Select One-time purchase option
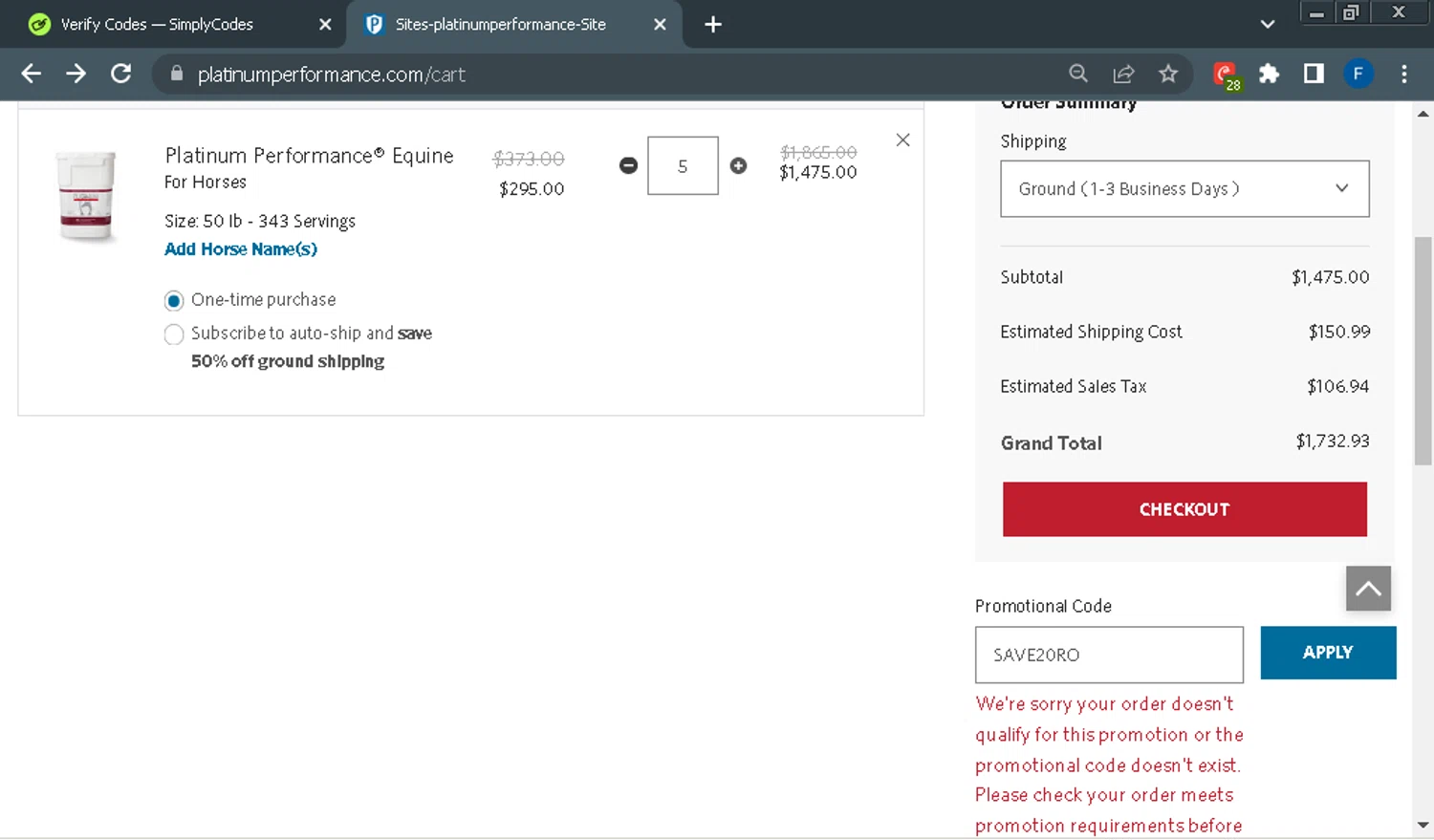 coord(173,301)
